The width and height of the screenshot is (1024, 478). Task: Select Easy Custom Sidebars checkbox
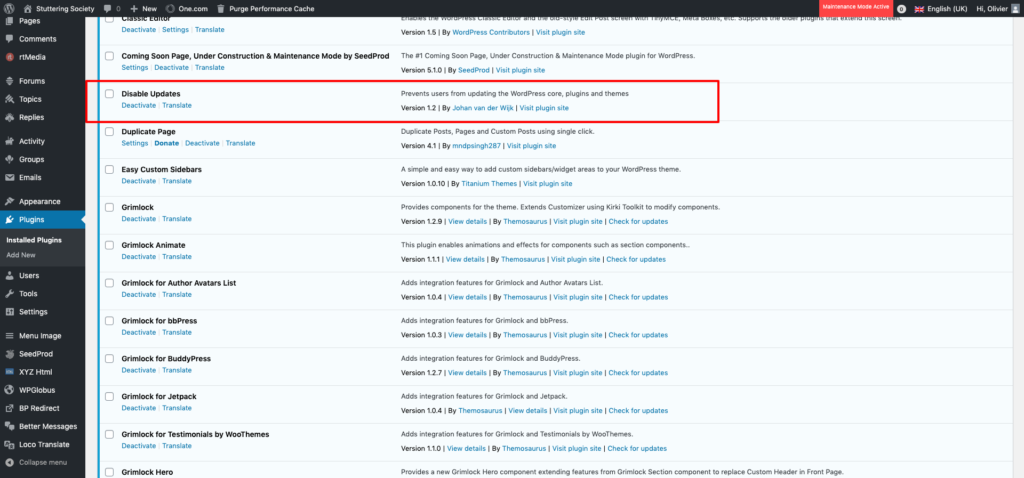coord(110,169)
